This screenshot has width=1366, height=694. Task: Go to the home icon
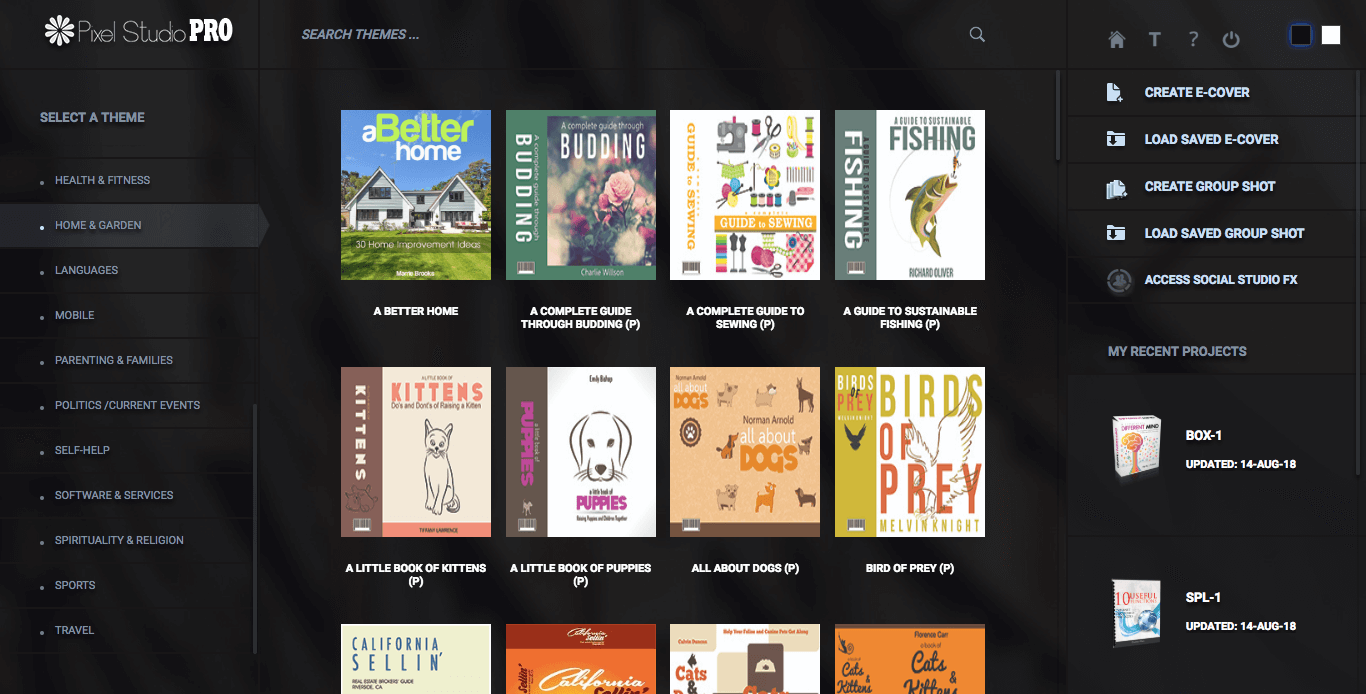[1117, 39]
